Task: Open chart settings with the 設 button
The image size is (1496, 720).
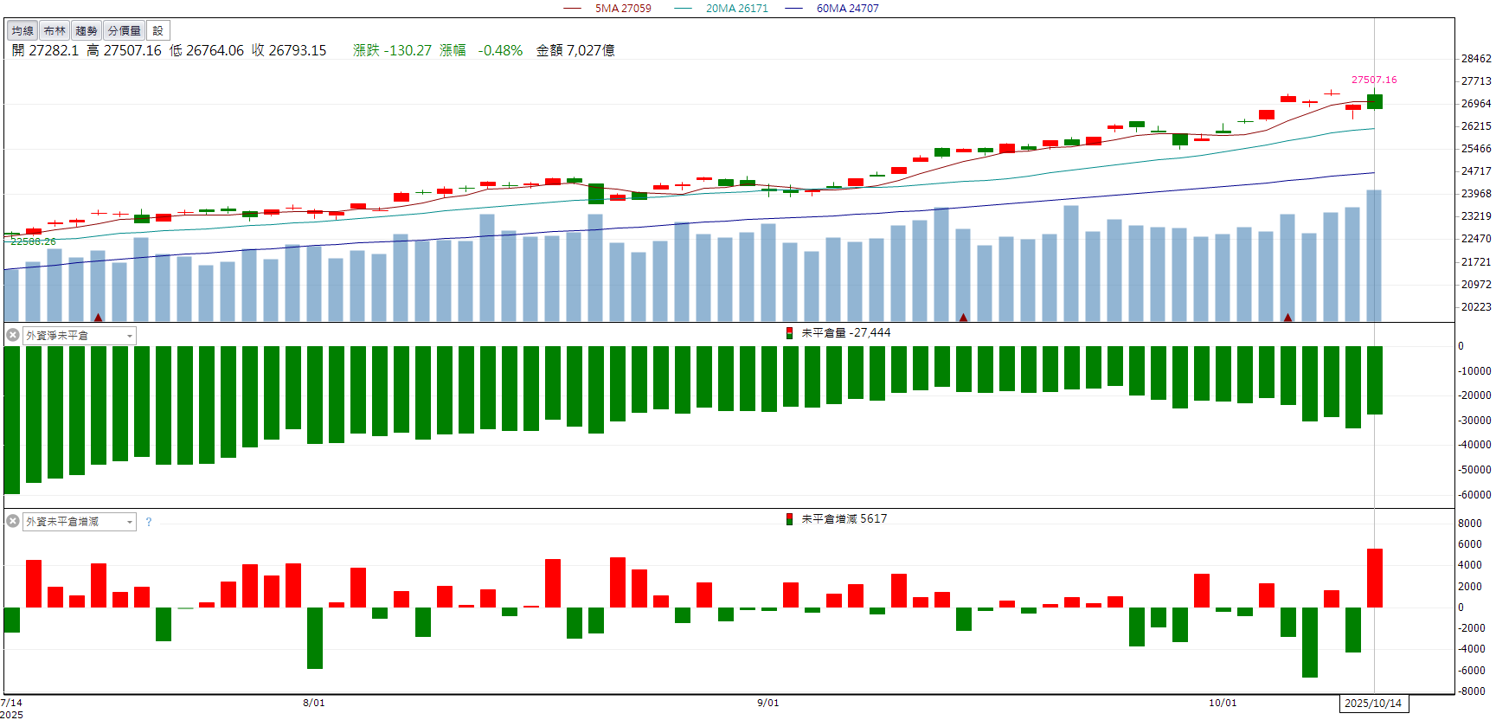Action: [x=157, y=31]
